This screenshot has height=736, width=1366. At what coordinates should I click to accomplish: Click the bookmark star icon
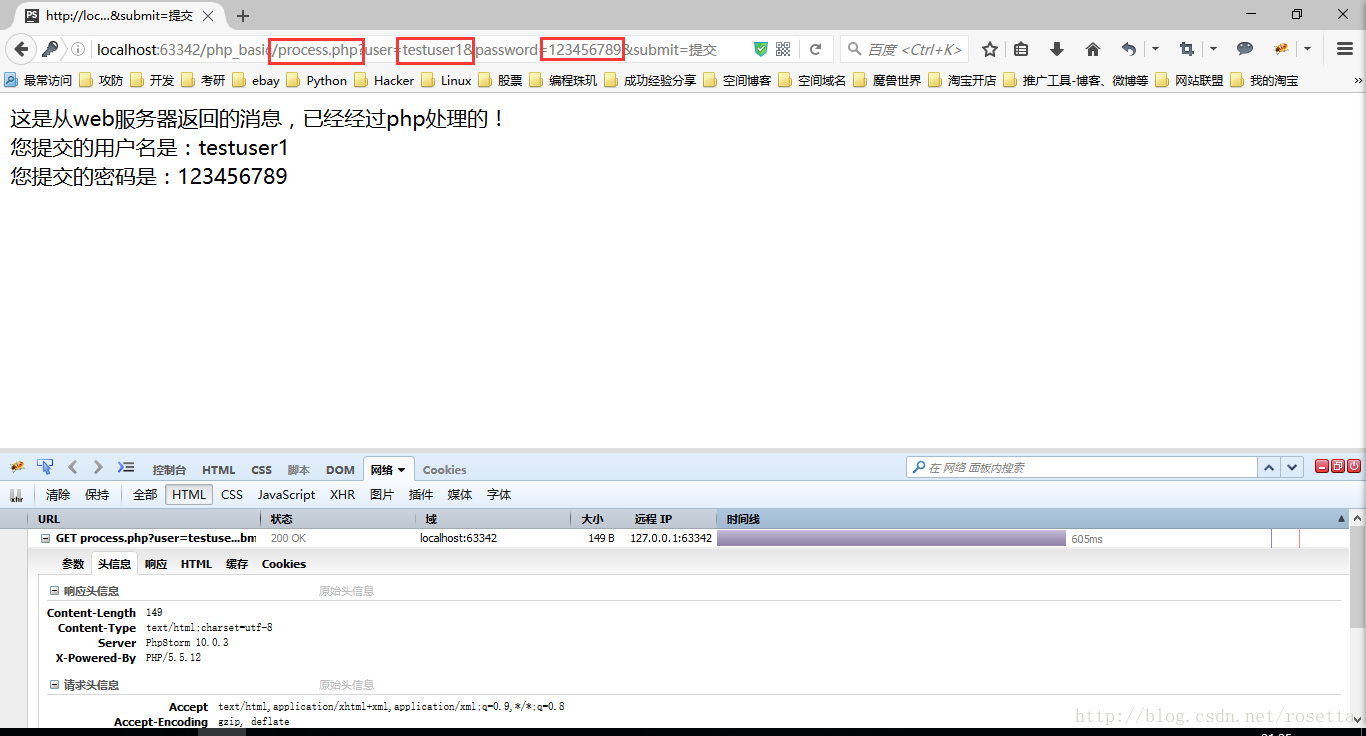click(x=990, y=49)
